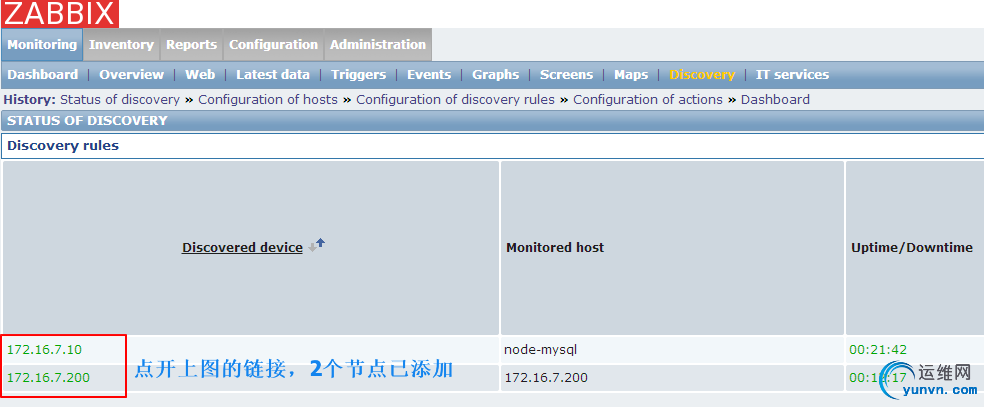Click discovered device 172.16.7.200 in first column

tap(48, 378)
